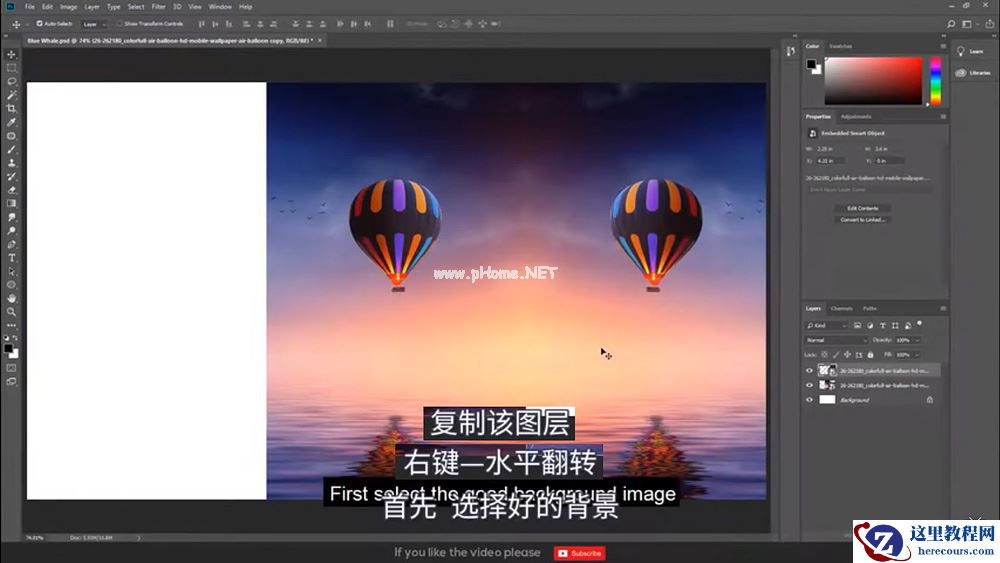Select the History Brush tool

click(11, 177)
